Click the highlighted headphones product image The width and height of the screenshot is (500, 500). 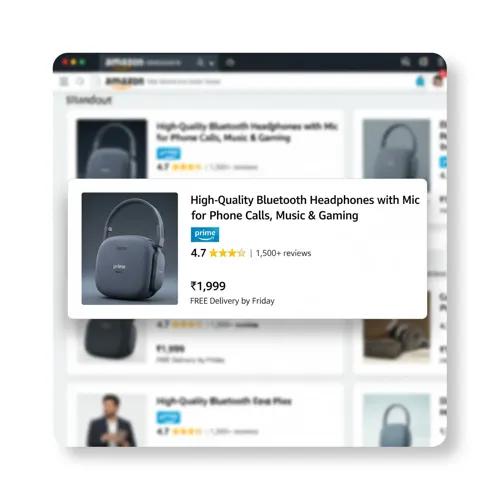pos(130,249)
